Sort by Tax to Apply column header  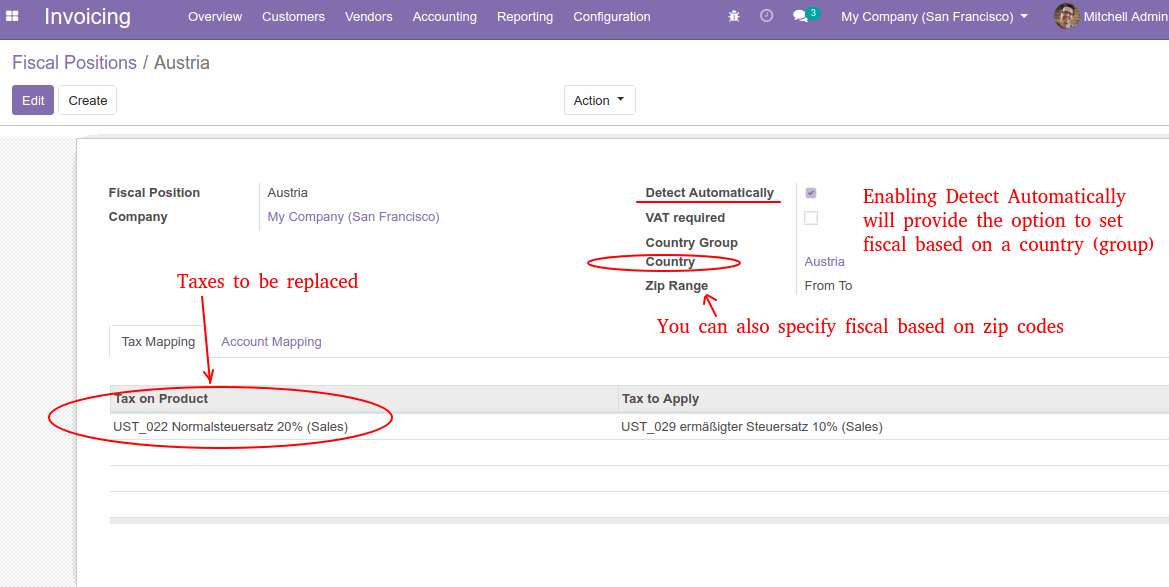(x=893, y=399)
